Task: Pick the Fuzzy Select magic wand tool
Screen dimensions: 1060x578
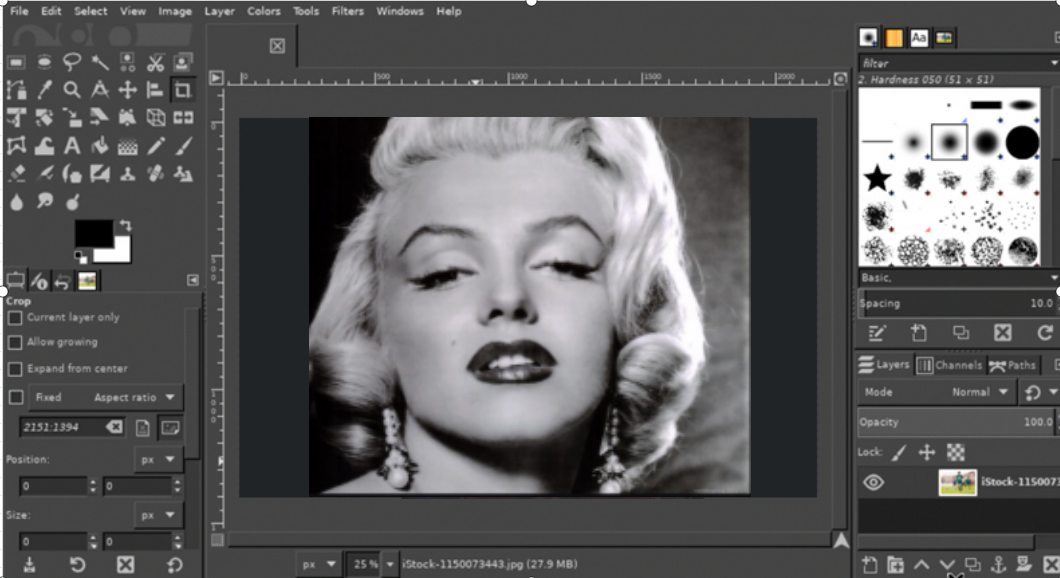Action: tap(100, 63)
